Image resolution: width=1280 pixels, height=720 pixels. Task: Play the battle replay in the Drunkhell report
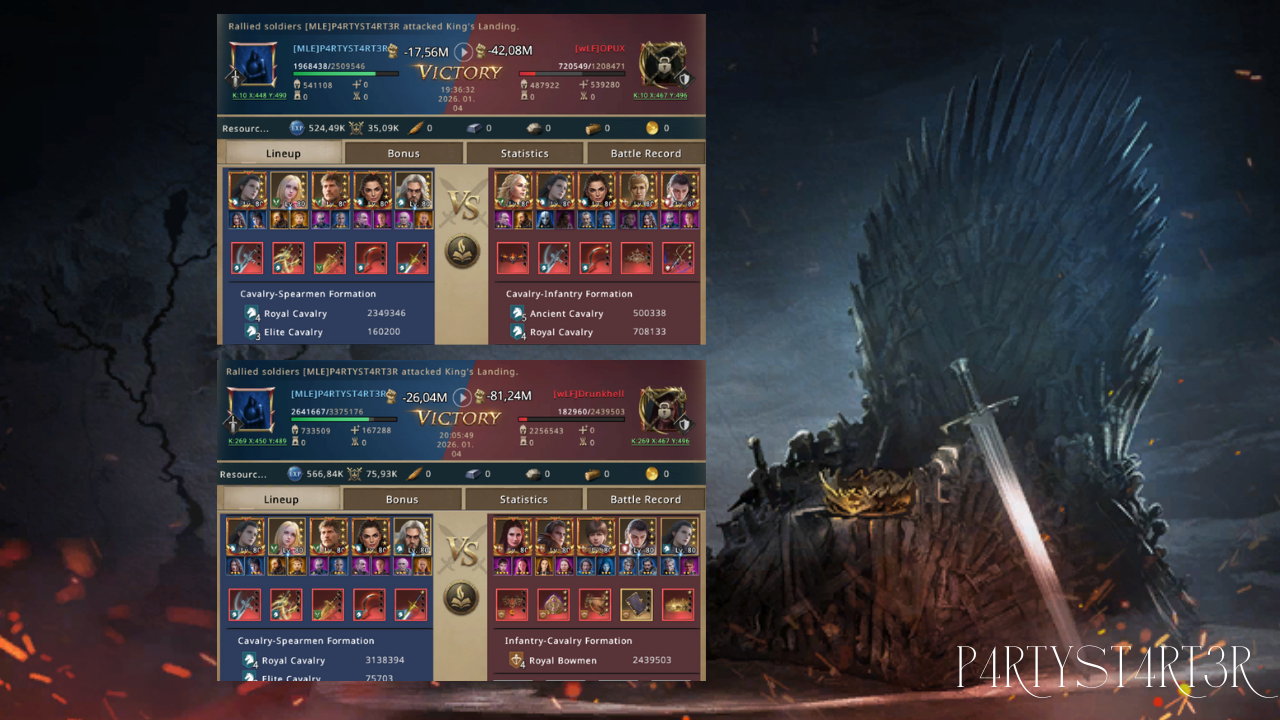462,398
